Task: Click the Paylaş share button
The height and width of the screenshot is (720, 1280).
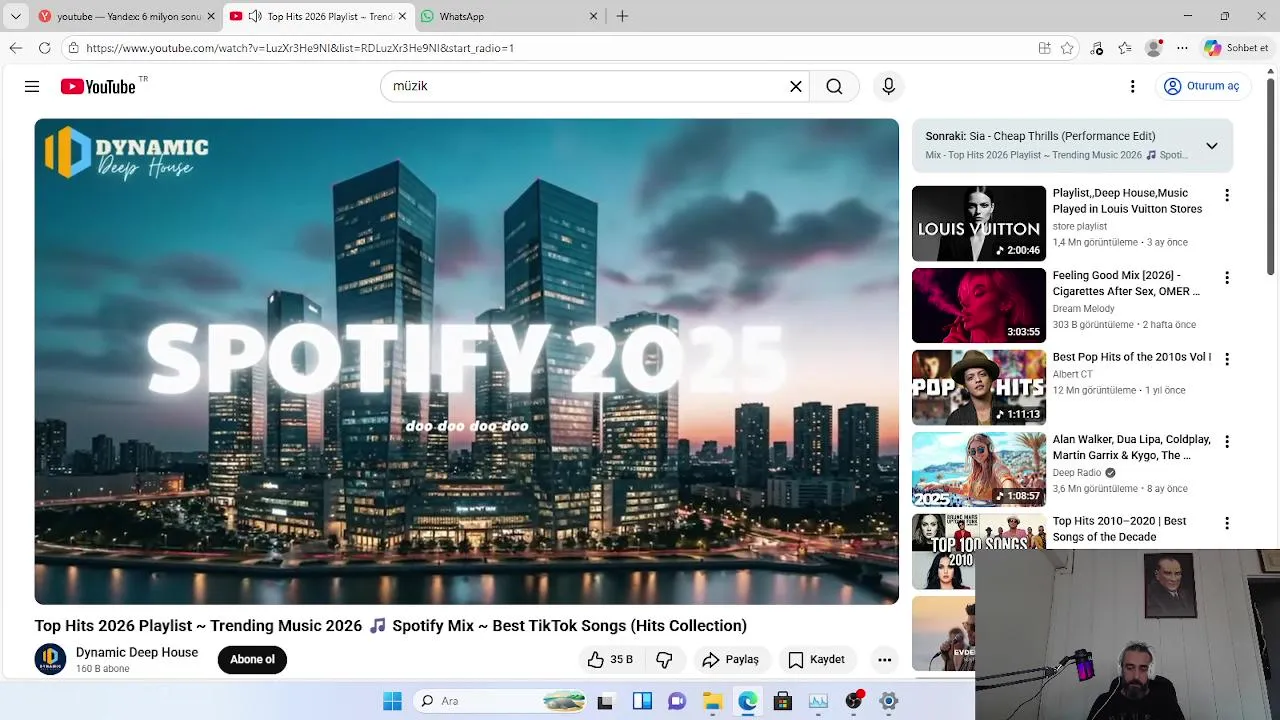Action: [731, 660]
